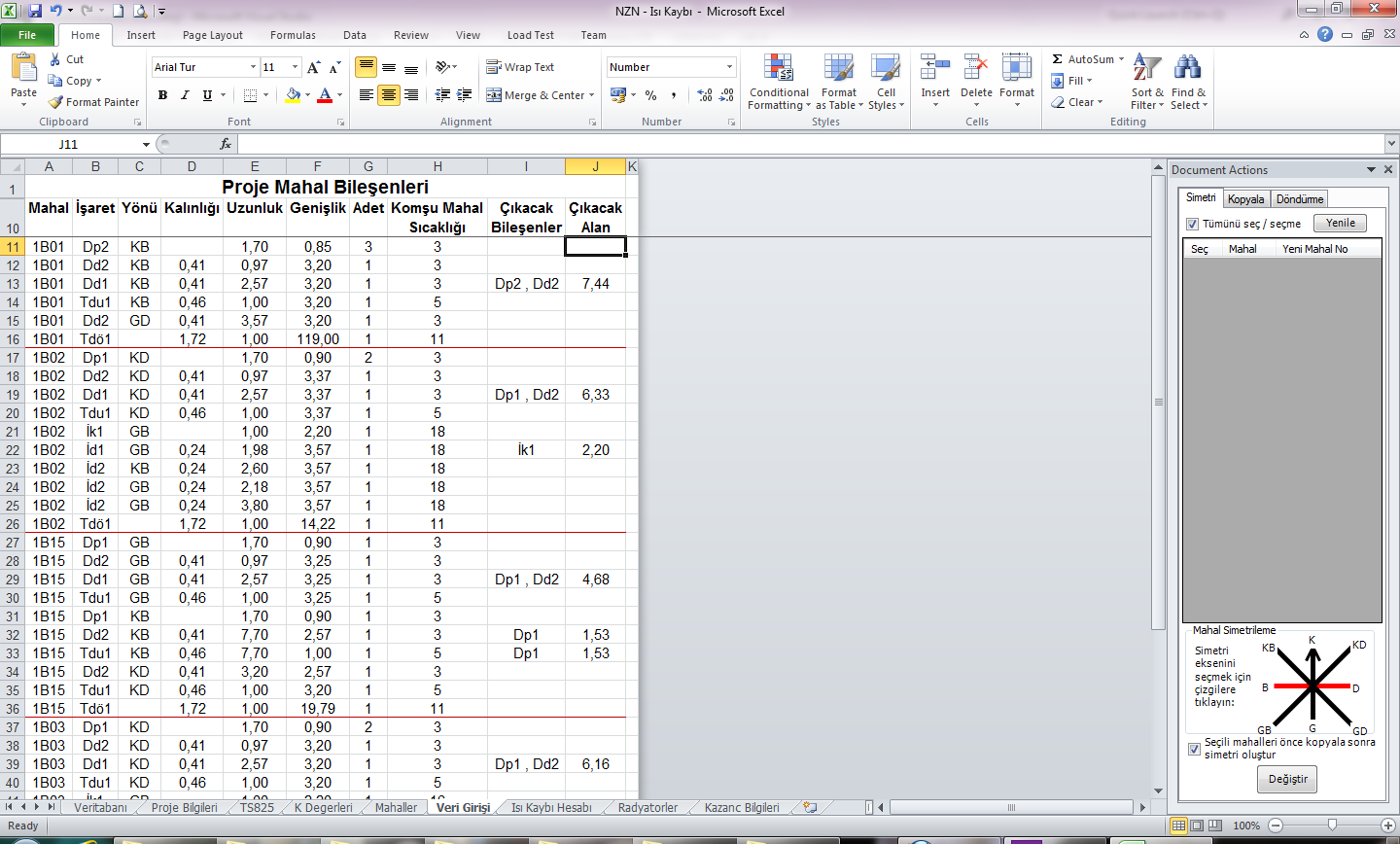1400x844 pixels.
Task: Toggle the 'Tümünü seç / seçme' checkbox
Action: click(1193, 224)
